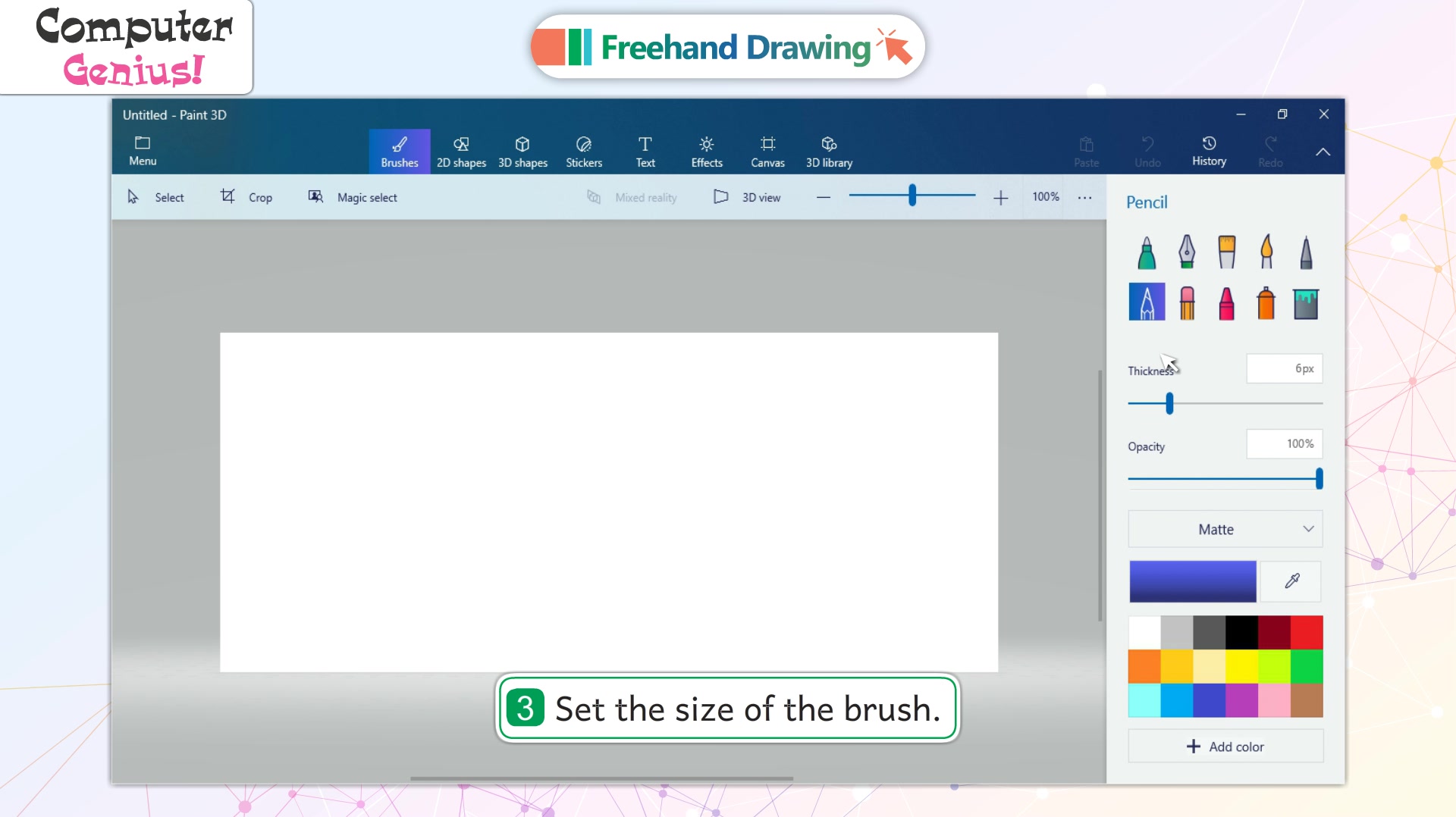
Task: Click the 100% zoom value
Action: [x=1046, y=196]
